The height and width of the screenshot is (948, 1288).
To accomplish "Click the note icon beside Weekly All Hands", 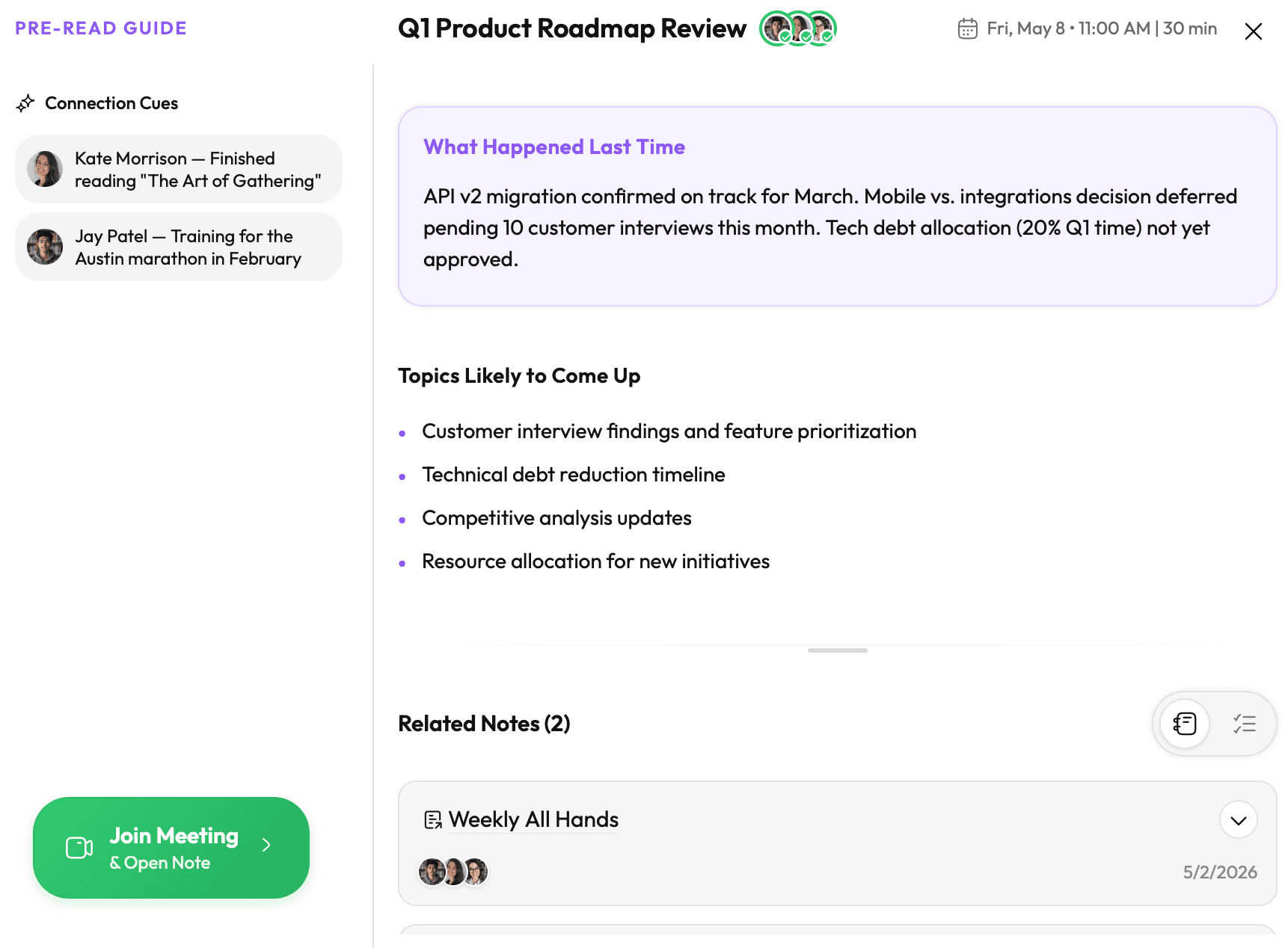I will click(x=433, y=820).
